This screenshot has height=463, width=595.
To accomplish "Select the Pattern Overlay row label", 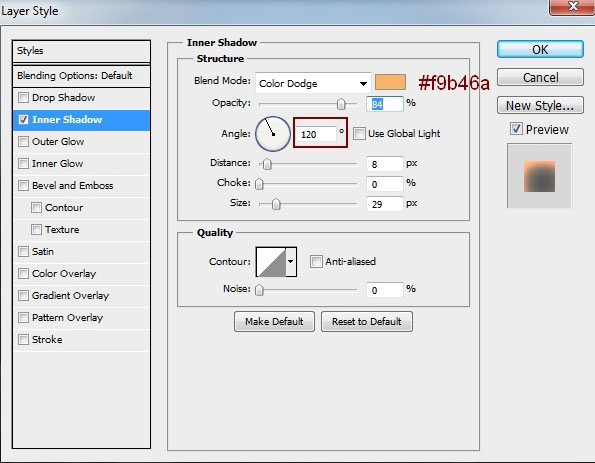I will point(67,318).
